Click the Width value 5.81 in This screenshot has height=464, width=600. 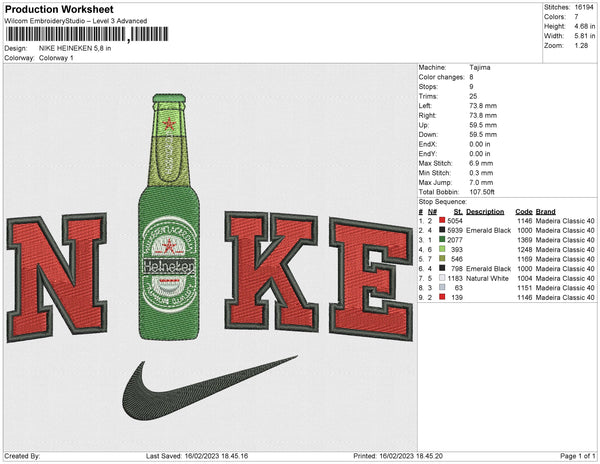click(584, 36)
